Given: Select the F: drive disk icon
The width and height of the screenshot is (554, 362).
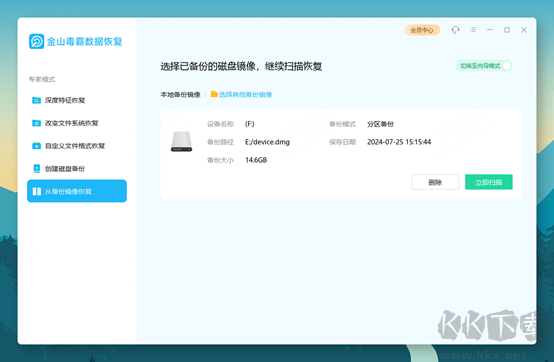Looking at the screenshot, I should pos(181,142).
